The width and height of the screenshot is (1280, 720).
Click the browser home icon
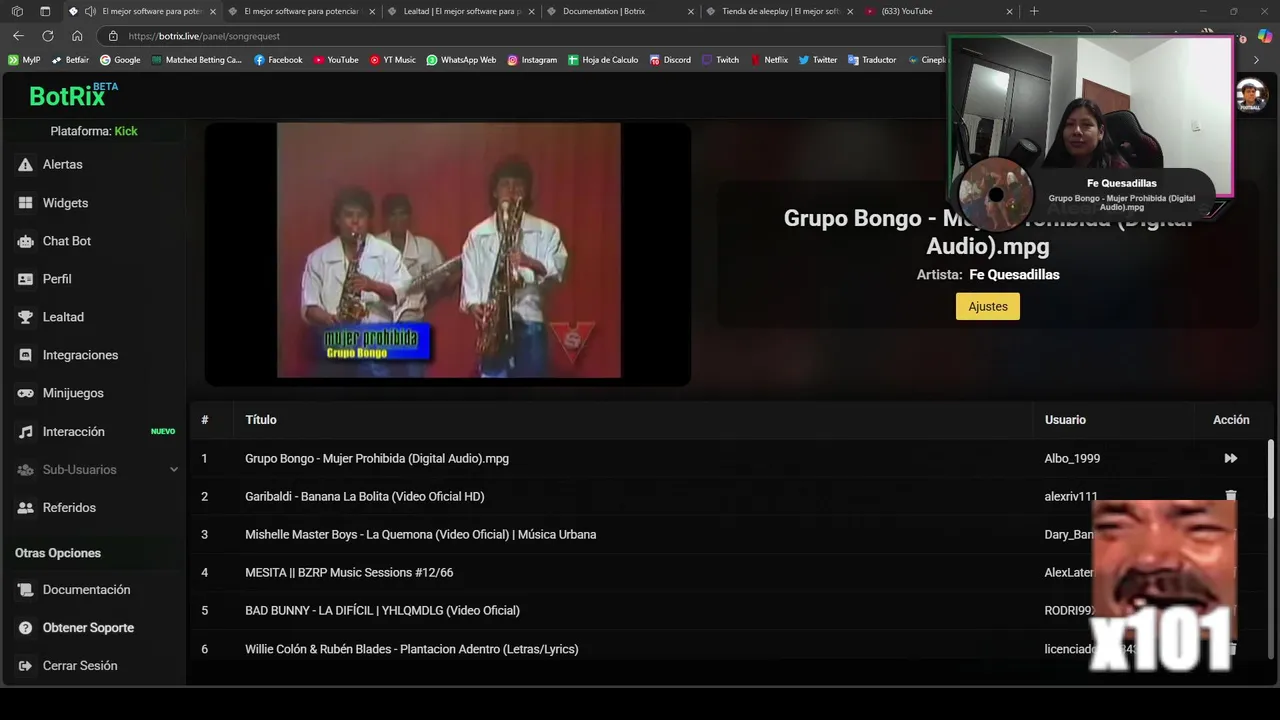pyautogui.click(x=77, y=36)
